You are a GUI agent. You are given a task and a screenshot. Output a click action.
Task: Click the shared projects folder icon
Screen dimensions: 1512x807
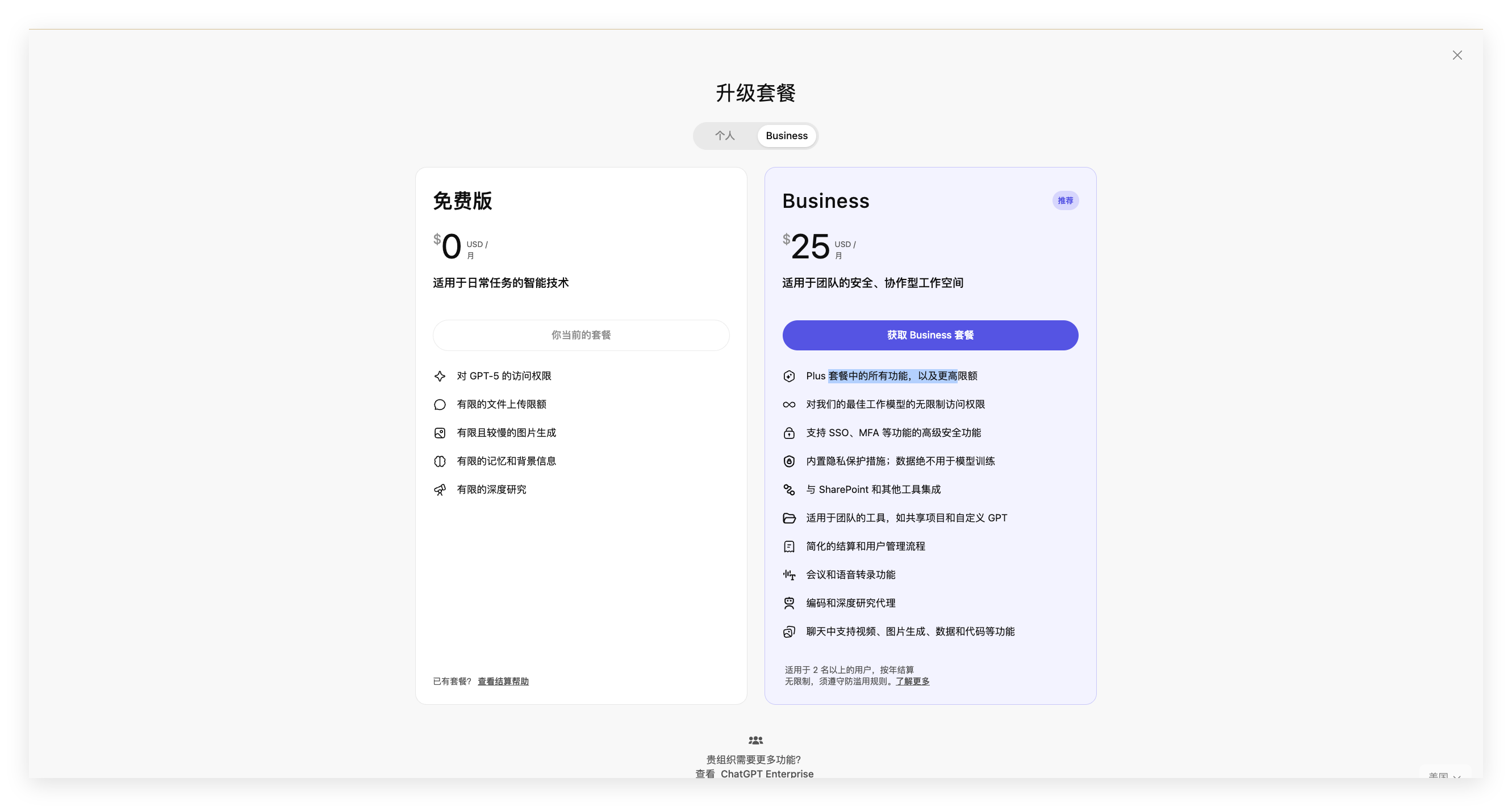(789, 518)
